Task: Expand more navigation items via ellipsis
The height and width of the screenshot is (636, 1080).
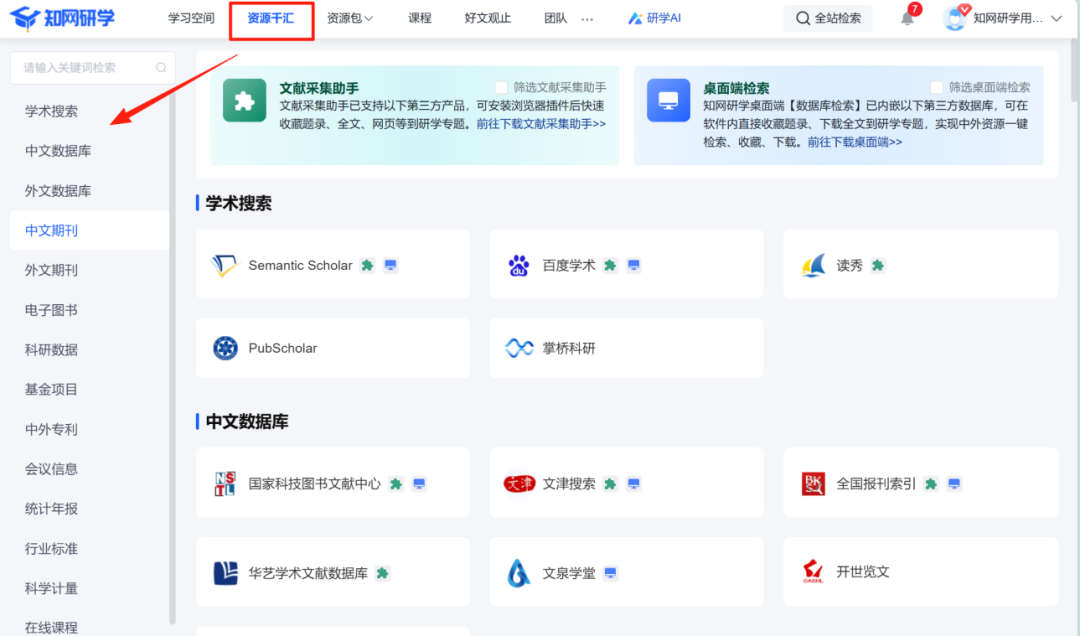Action: pos(587,18)
